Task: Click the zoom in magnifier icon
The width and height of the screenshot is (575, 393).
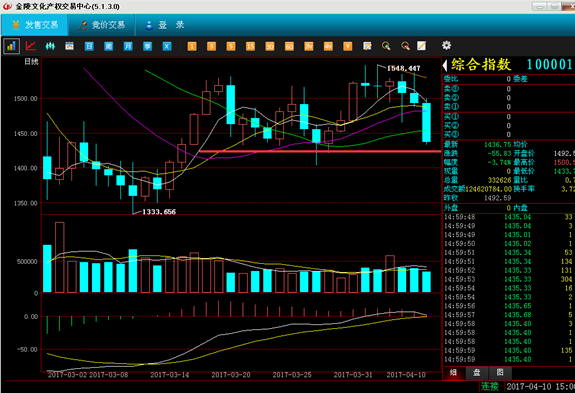Action: point(386,46)
